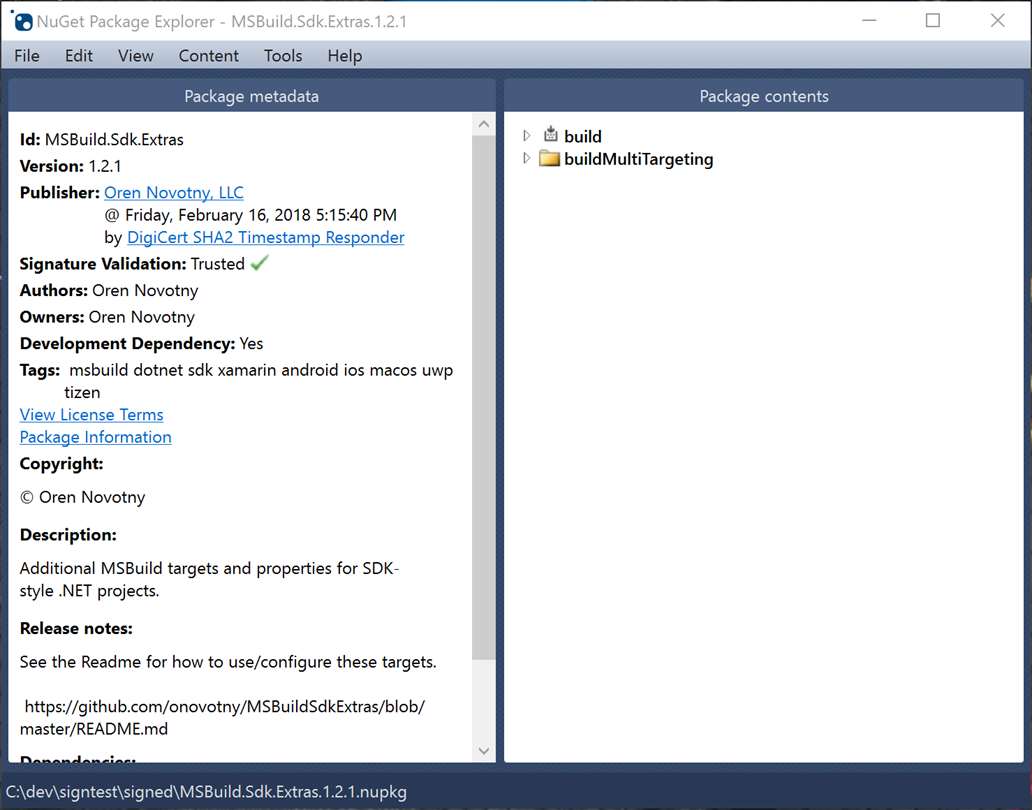Click the Package Information link
The height and width of the screenshot is (810, 1032).
coord(95,437)
